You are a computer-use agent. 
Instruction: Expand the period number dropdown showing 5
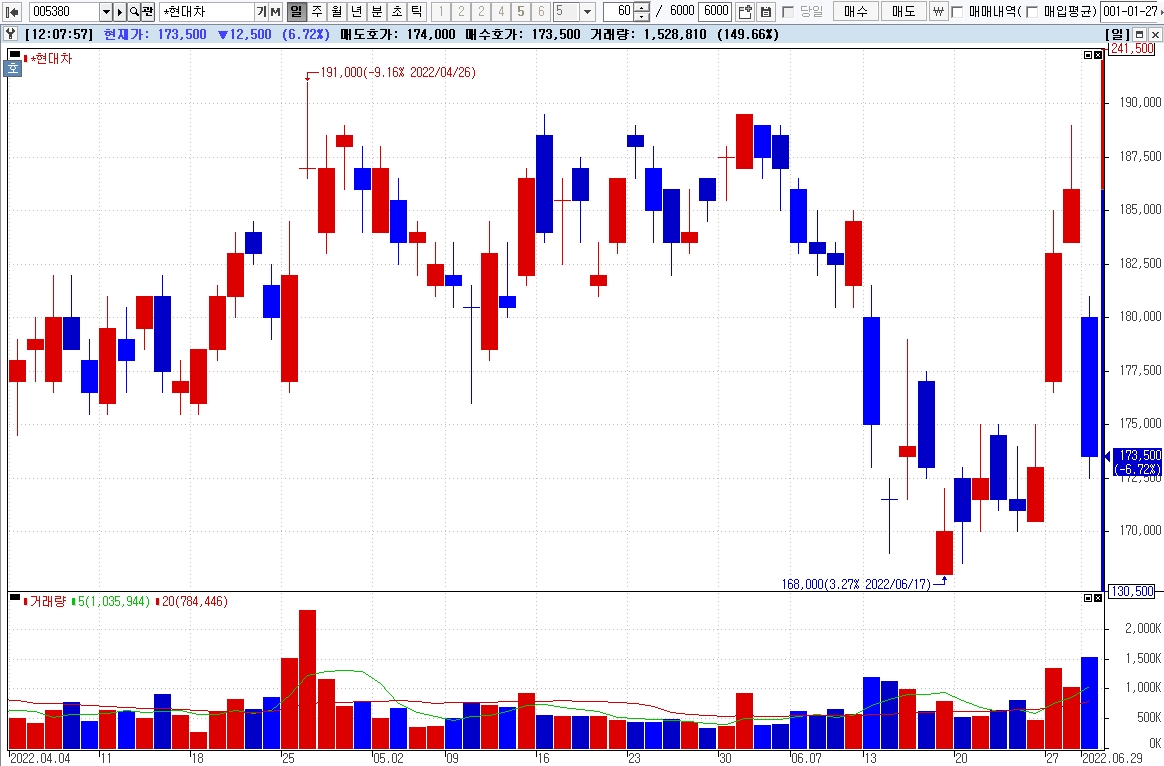click(587, 11)
